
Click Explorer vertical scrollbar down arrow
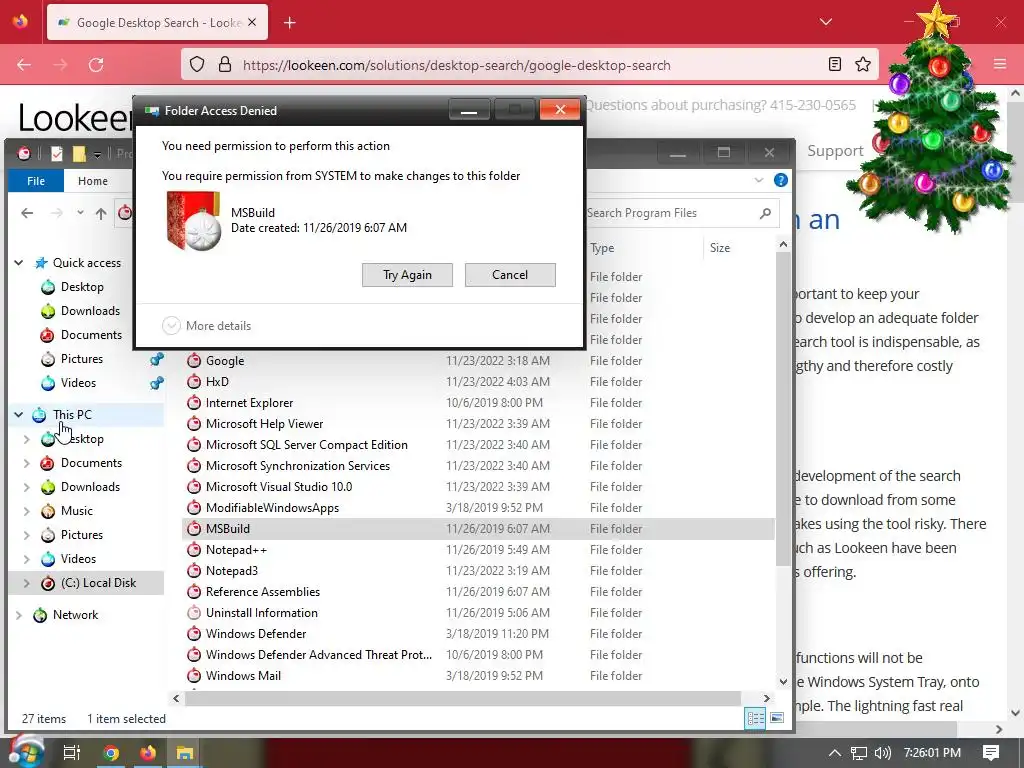coord(783,682)
